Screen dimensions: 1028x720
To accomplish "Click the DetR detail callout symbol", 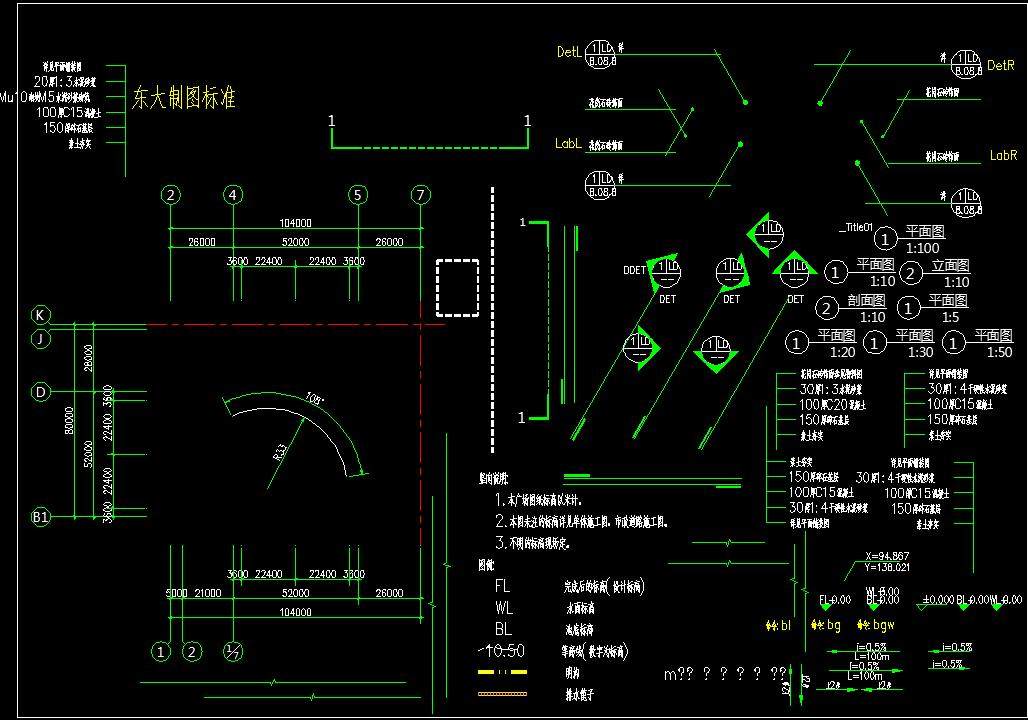I will coord(966,64).
